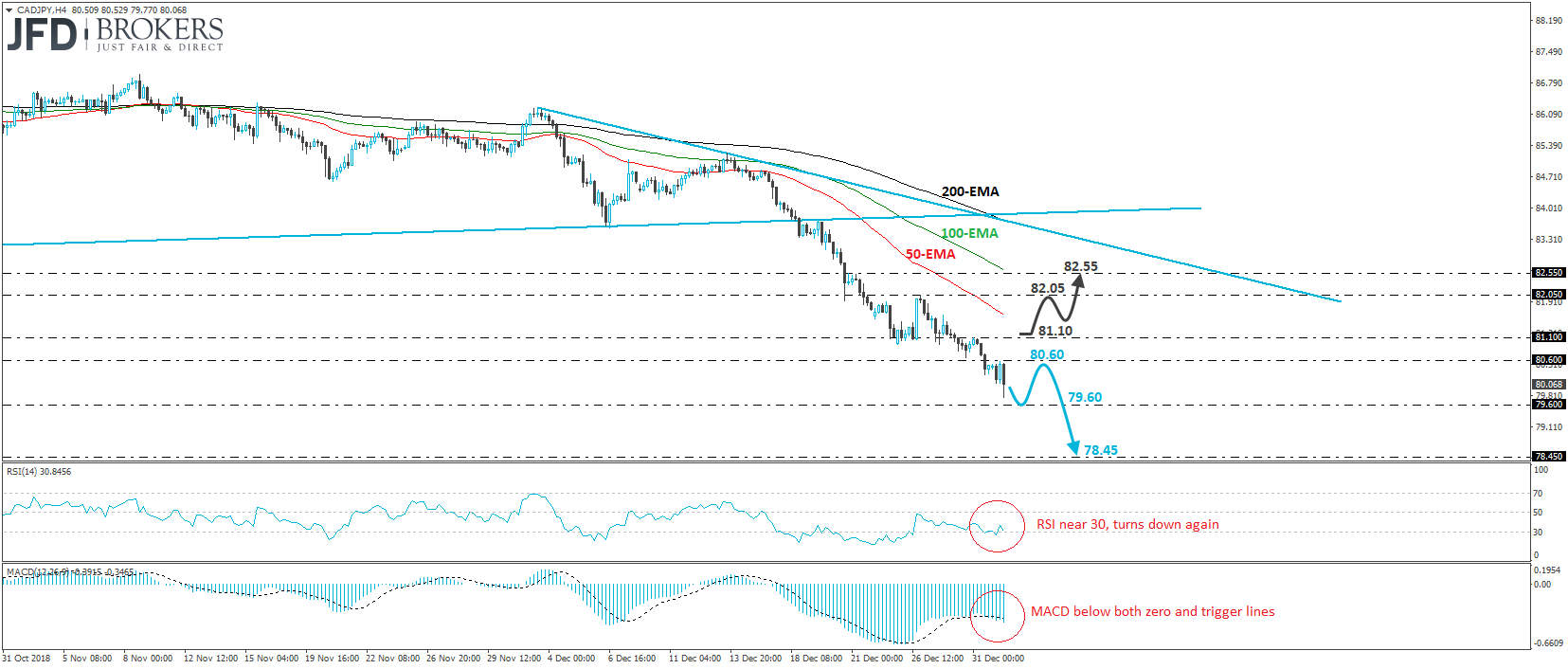Click the RSI axis value 30

(x=1539, y=532)
